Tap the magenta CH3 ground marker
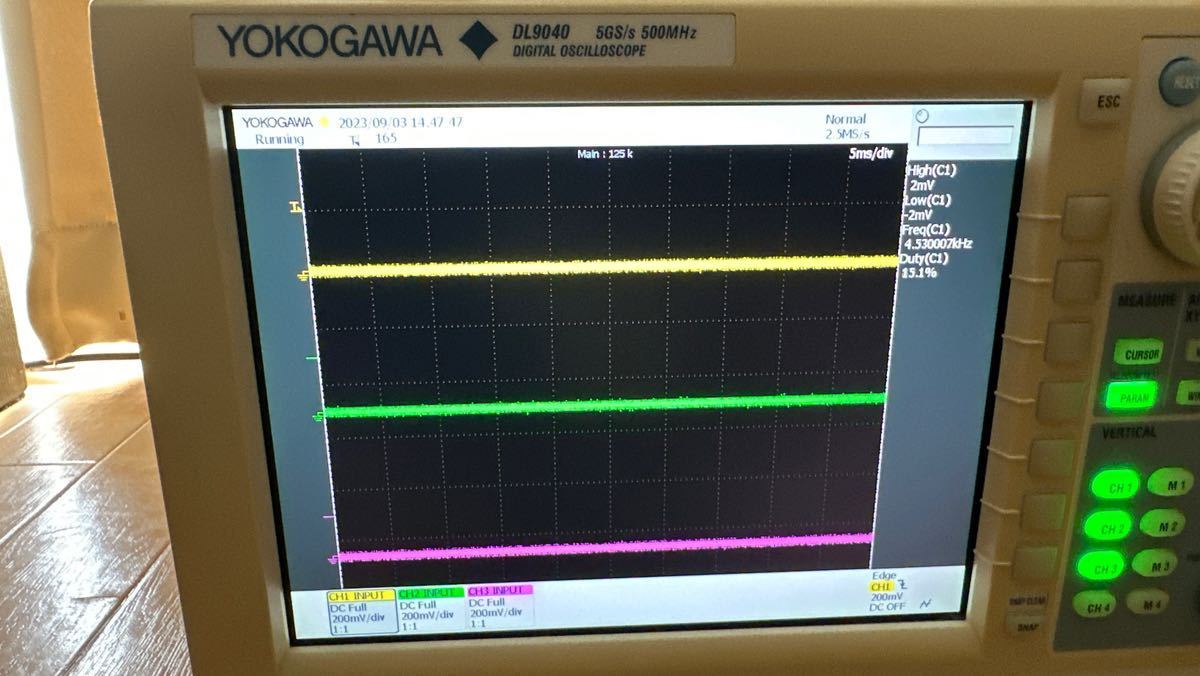1200x676 pixels. (x=332, y=560)
